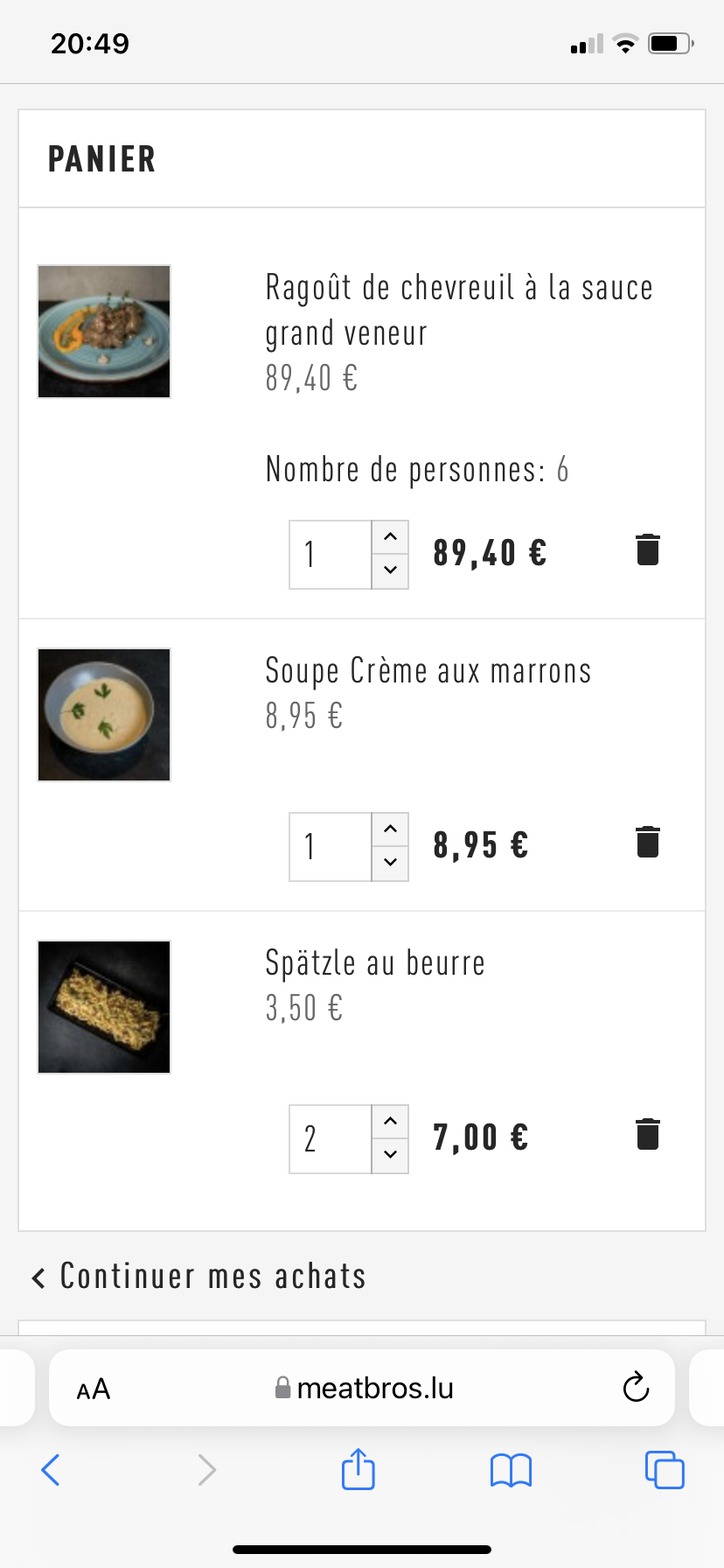
Task: Remove Soupe Crème aux marrons item
Action: pyautogui.click(x=648, y=843)
